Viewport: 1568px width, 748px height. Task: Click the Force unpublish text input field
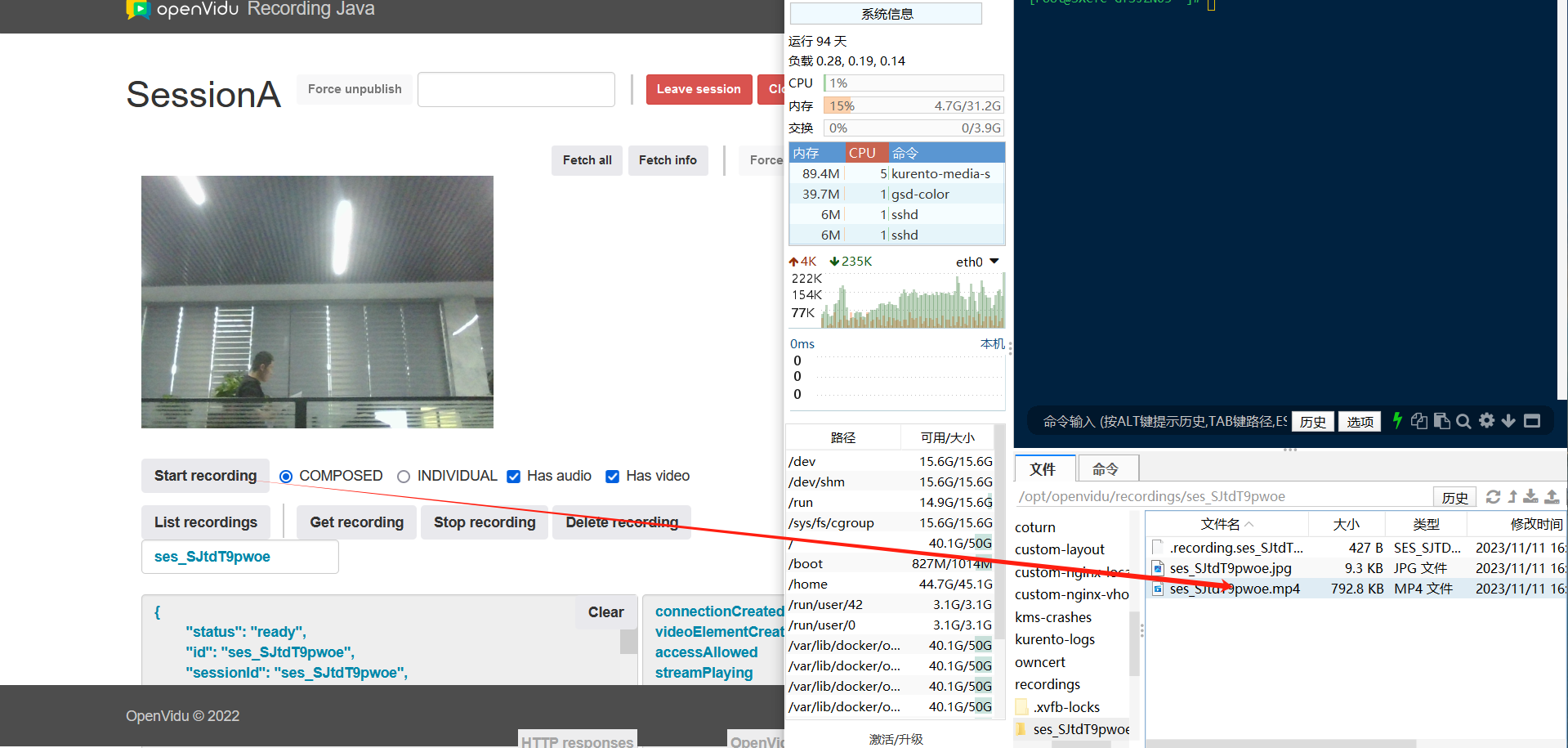coord(516,90)
